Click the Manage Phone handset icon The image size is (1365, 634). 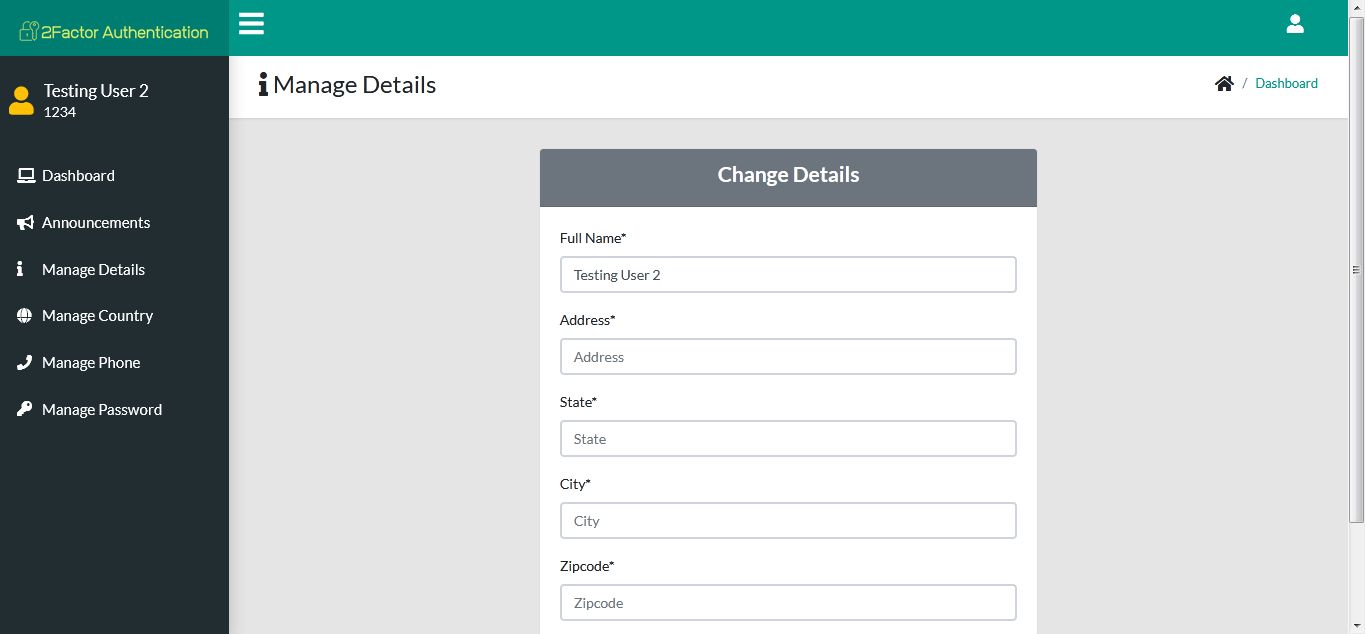pos(24,361)
